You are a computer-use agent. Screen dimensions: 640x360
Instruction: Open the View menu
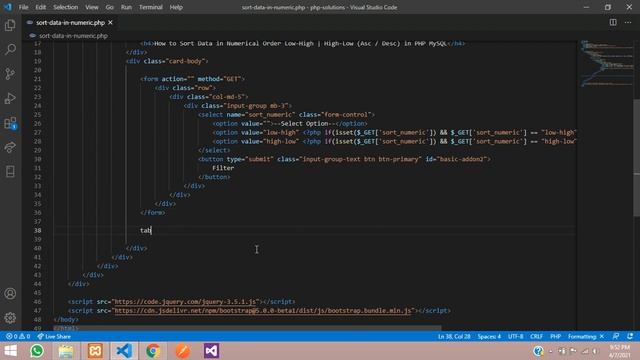click(91, 7)
